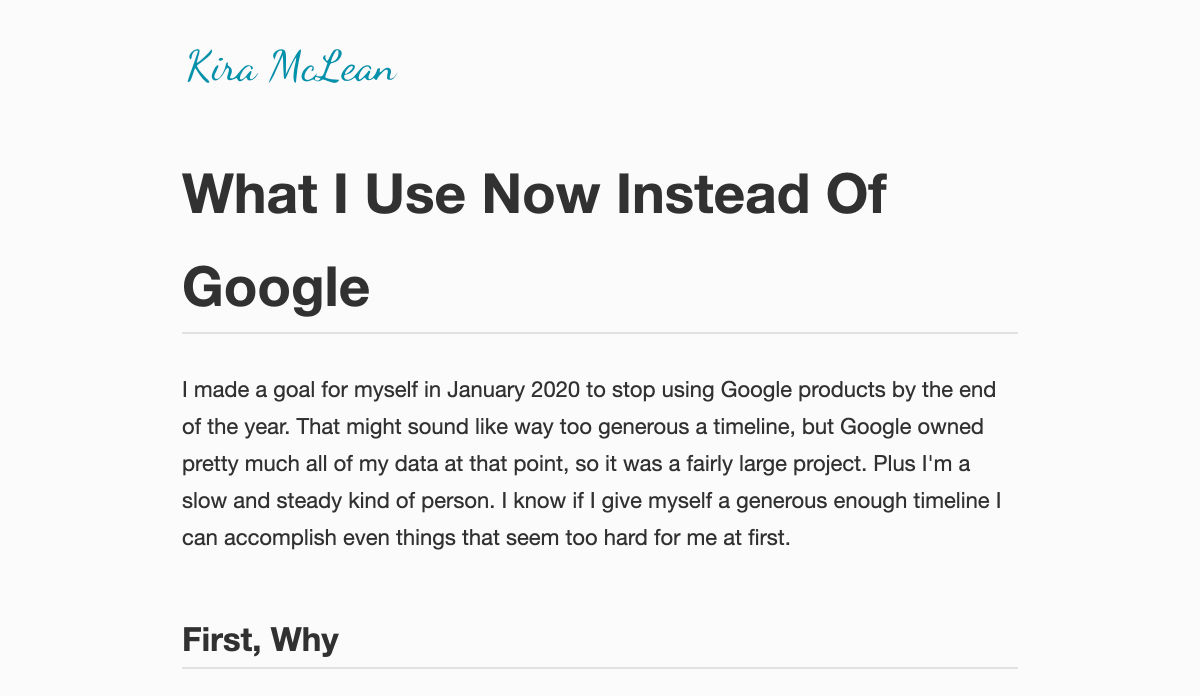This screenshot has width=1200, height=696.
Task: Click the word "What" starting the main heading
Action: click(x=237, y=194)
